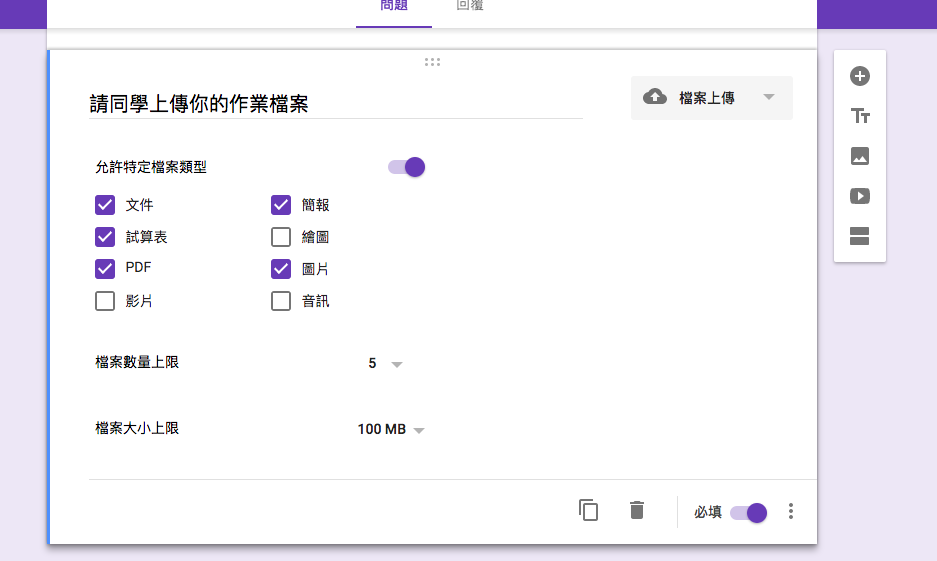Open file count limit dropdown showing 5

[385, 363]
